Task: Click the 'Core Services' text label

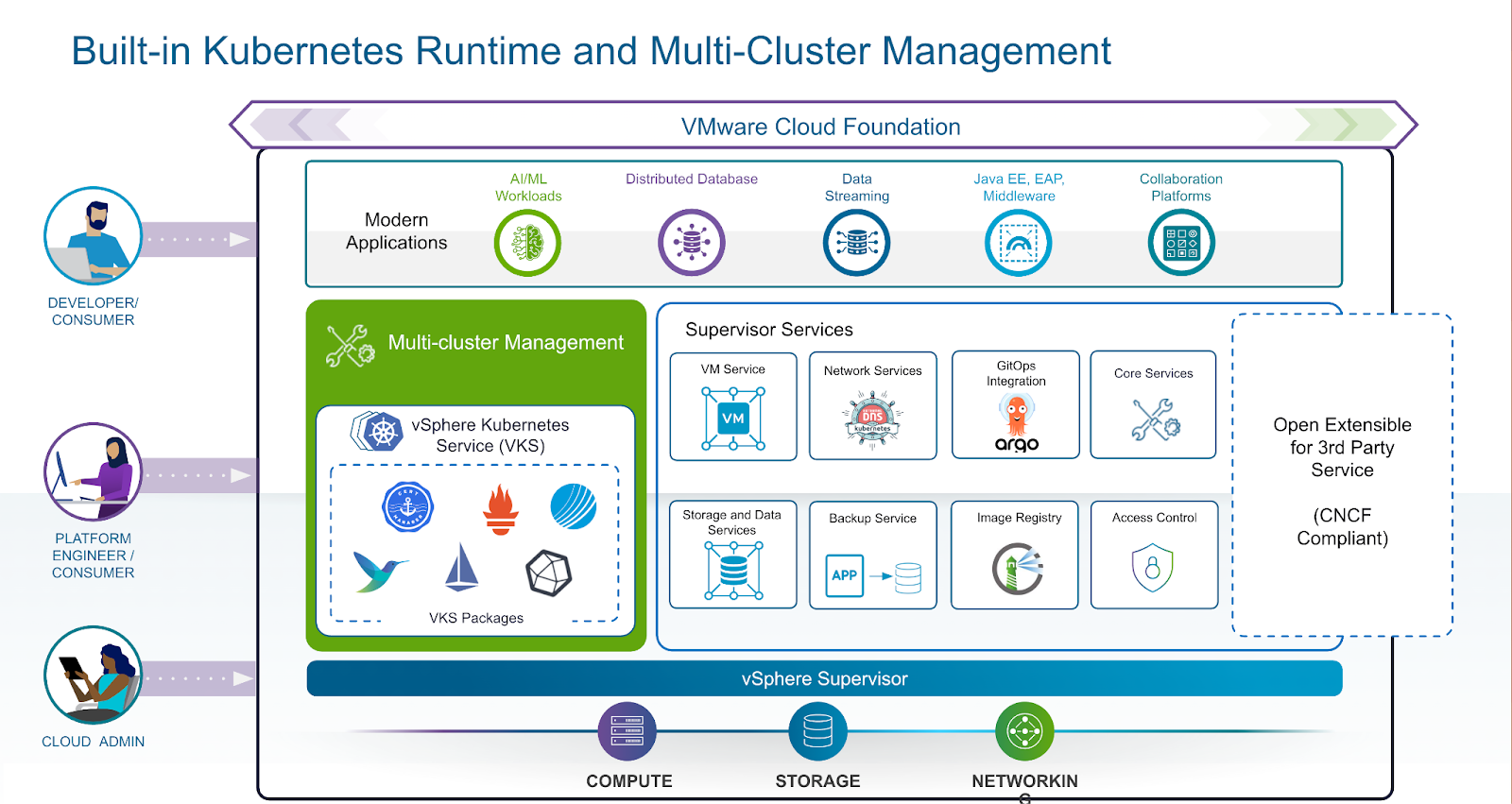Action: point(1154,373)
